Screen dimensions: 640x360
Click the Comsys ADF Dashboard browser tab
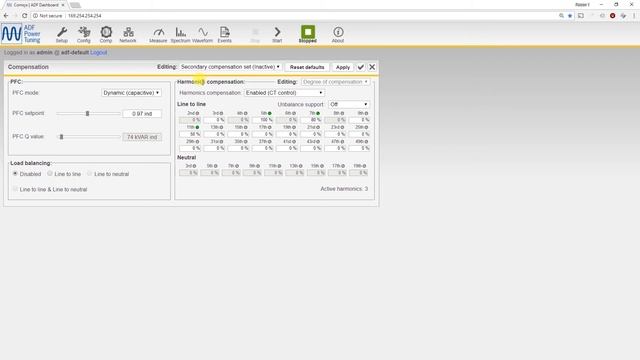35,5
